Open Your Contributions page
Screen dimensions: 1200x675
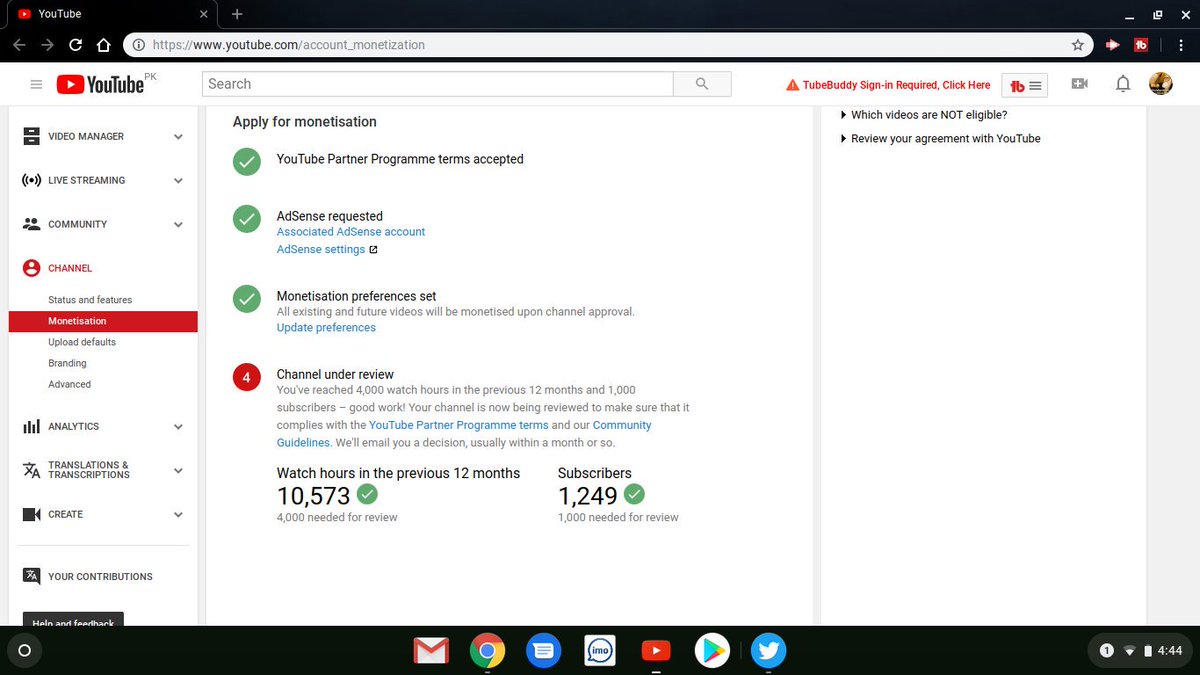[x=100, y=577]
